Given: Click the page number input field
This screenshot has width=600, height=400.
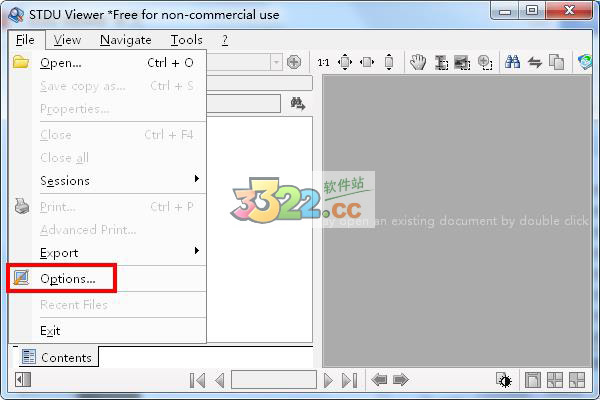Looking at the screenshot, I should 274,380.
